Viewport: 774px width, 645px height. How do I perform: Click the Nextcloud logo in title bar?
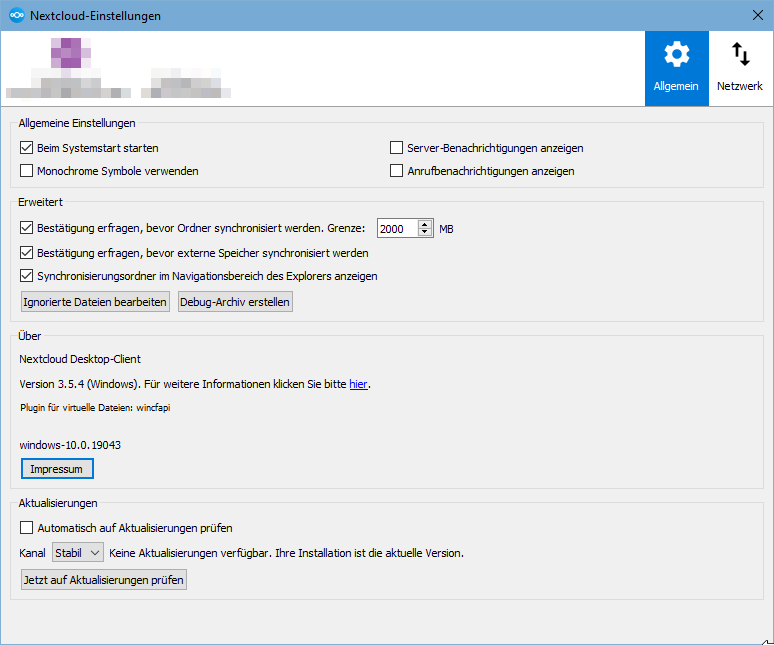pyautogui.click(x=17, y=15)
